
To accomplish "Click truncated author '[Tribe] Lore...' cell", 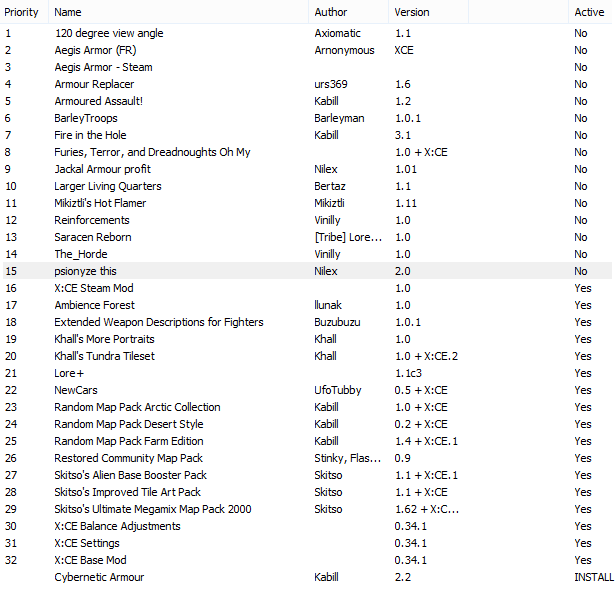I will point(348,237).
